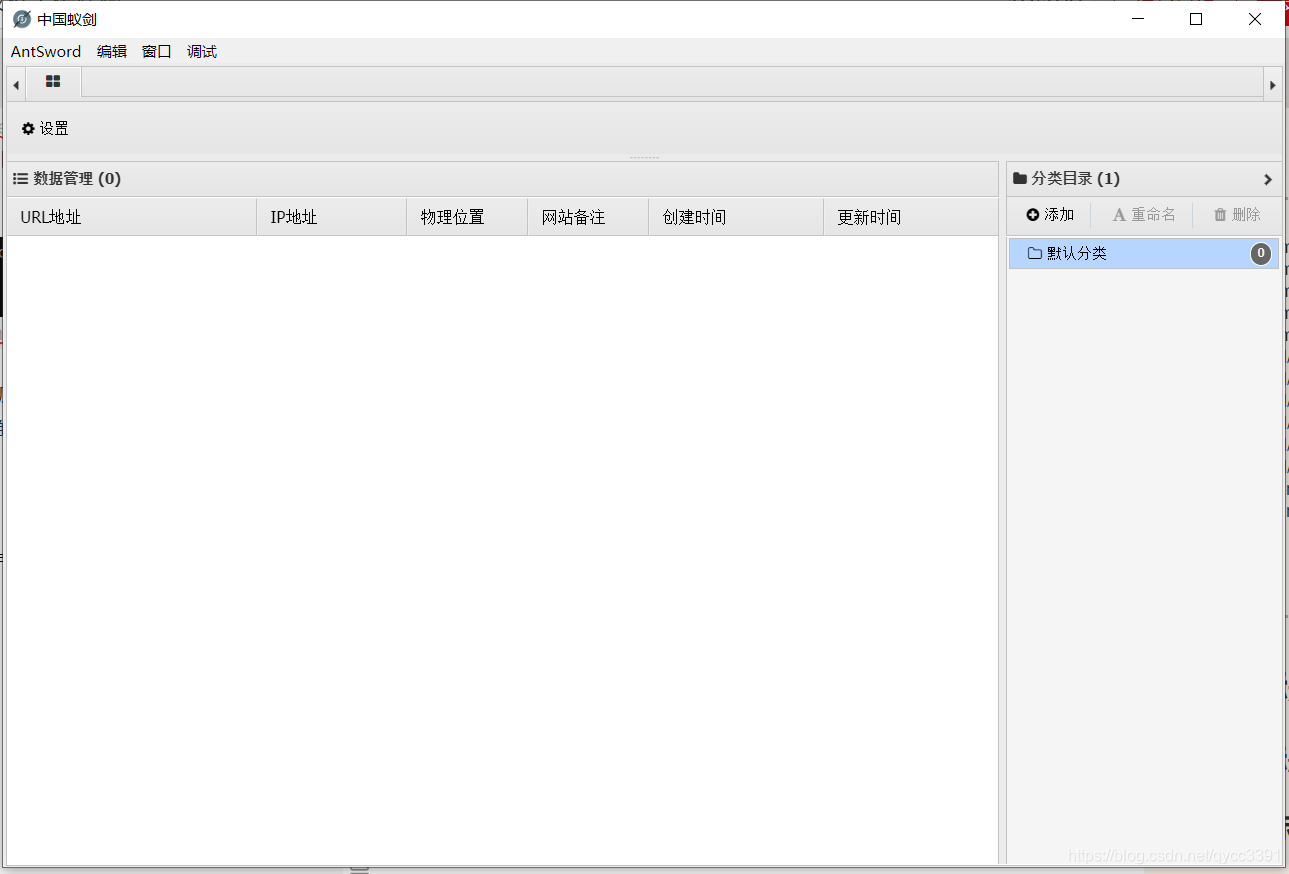This screenshot has height=874, width=1289.
Task: Close the 中国蚁剑 window
Action: [x=1255, y=19]
